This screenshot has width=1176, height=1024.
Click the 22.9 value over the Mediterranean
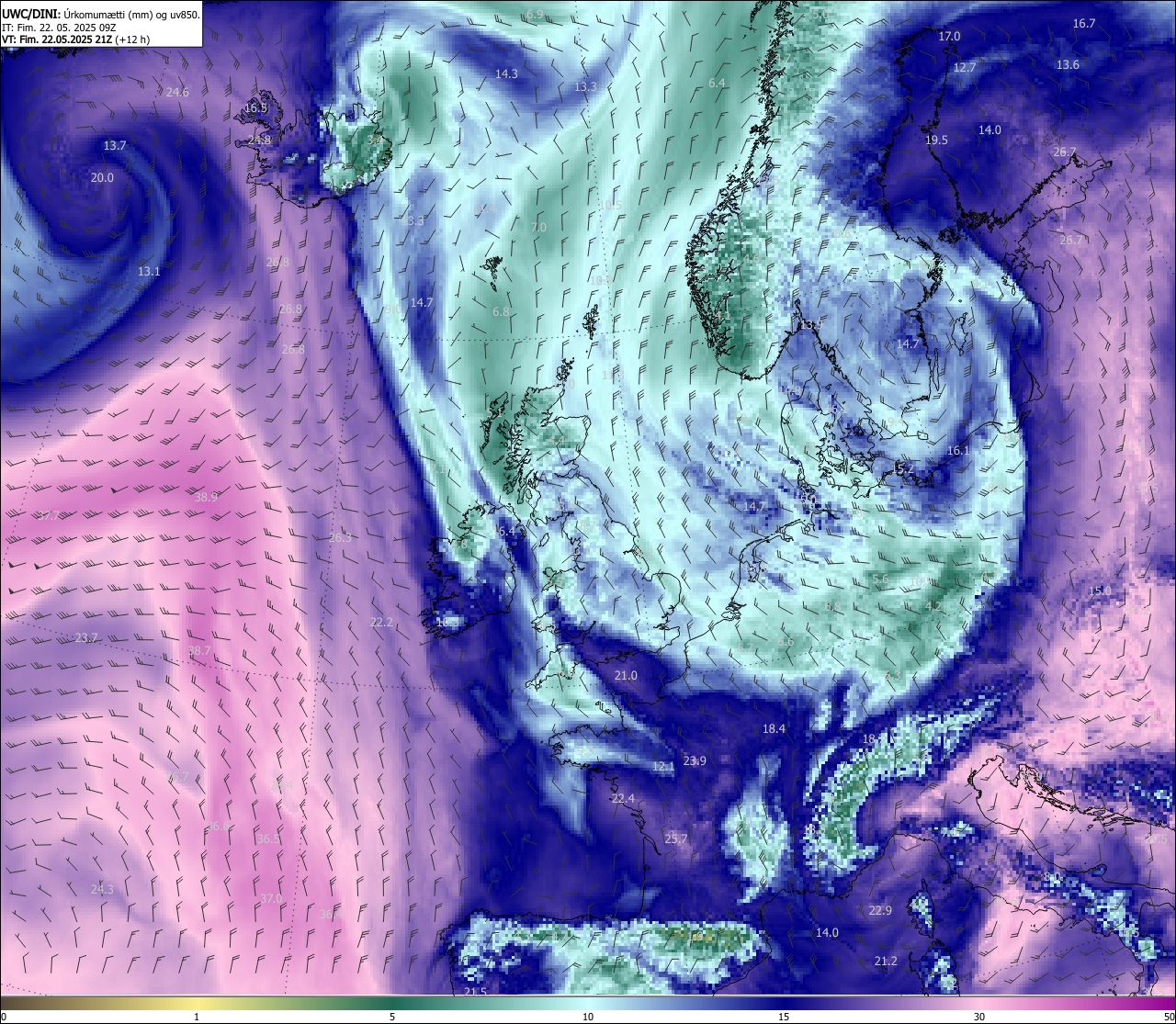(880, 910)
